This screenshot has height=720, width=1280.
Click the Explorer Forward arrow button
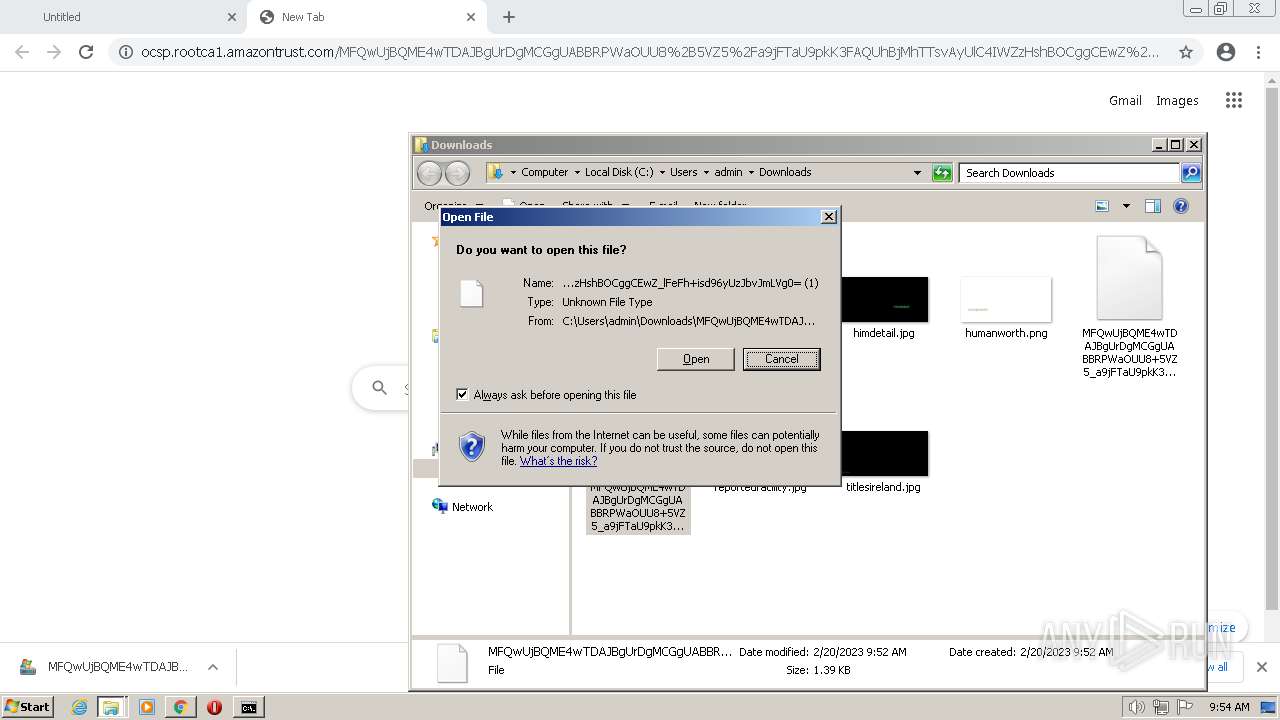[x=457, y=173]
